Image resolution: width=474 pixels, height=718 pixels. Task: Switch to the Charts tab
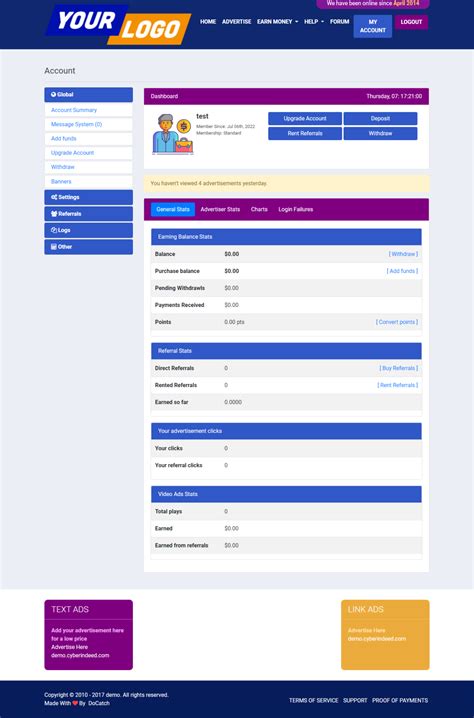point(259,209)
